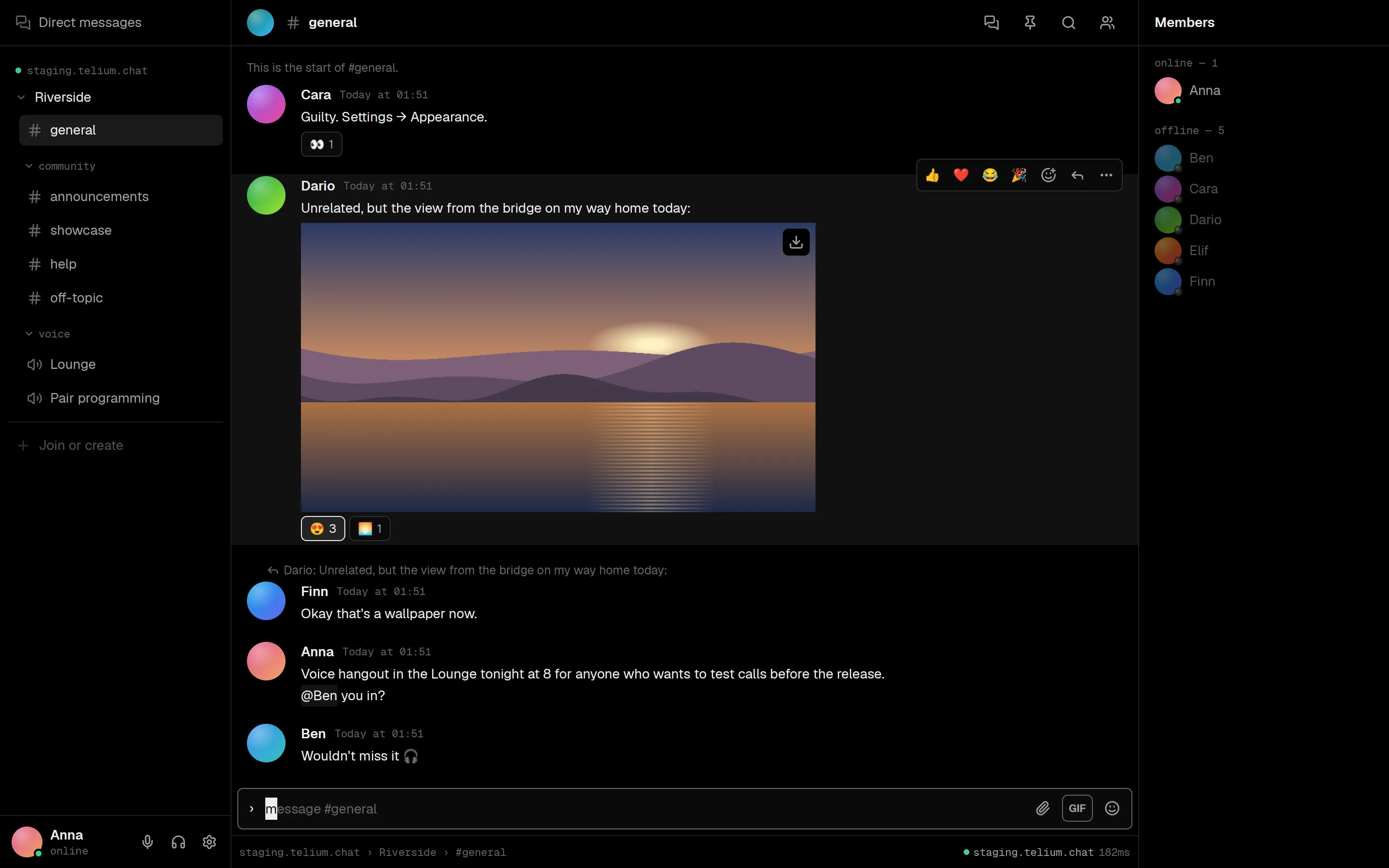Switch to the help channel

click(x=121, y=264)
